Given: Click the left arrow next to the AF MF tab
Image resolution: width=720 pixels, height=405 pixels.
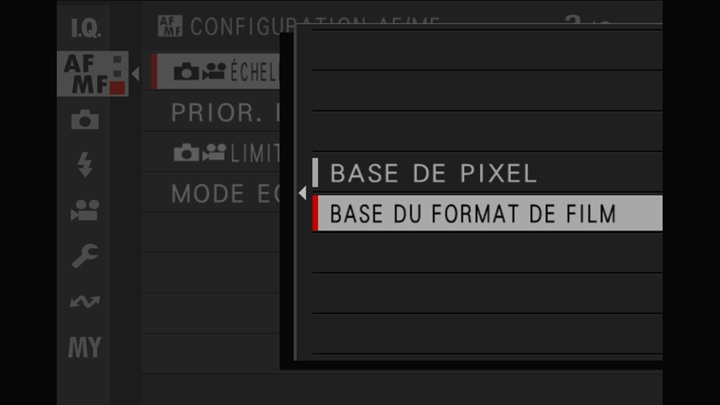Looking at the screenshot, I should (135, 73).
